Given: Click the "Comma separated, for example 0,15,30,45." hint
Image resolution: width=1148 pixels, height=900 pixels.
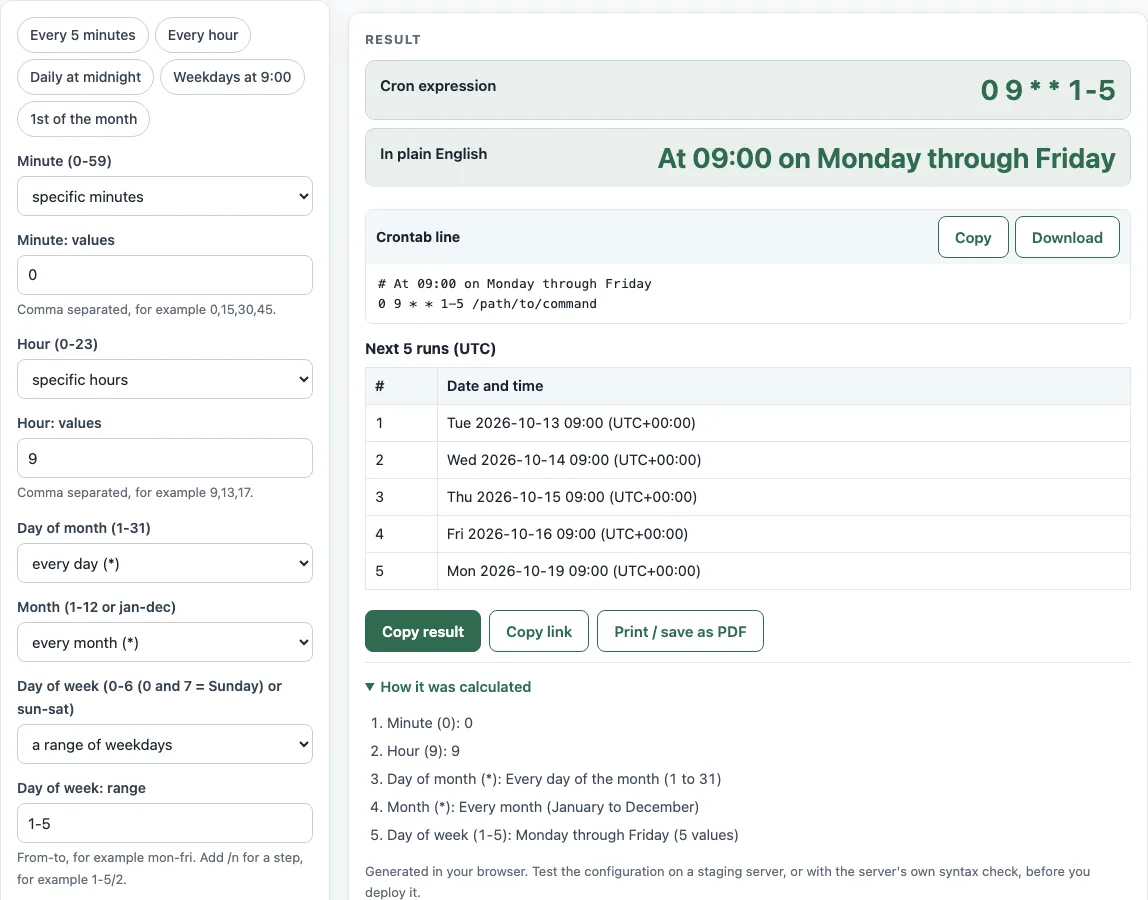Looking at the screenshot, I should coord(146,310).
